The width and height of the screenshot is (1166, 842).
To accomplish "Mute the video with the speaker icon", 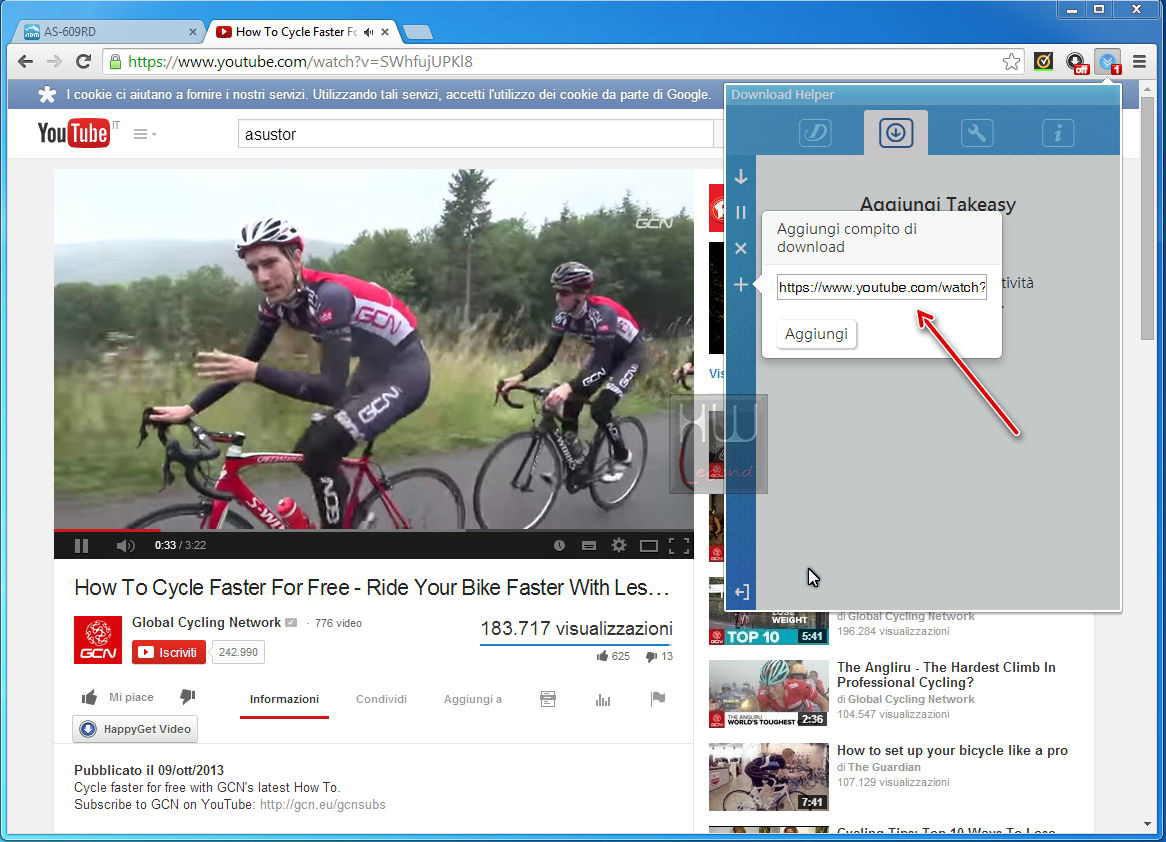I will (x=125, y=545).
